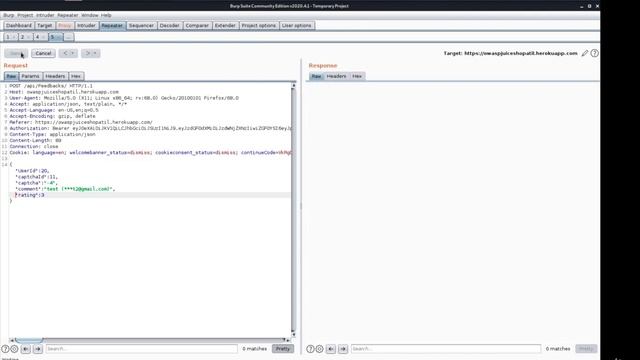This screenshot has width=640, height=360.
Task: Click the "Content-Type: application/json" header line
Action: 52,134
